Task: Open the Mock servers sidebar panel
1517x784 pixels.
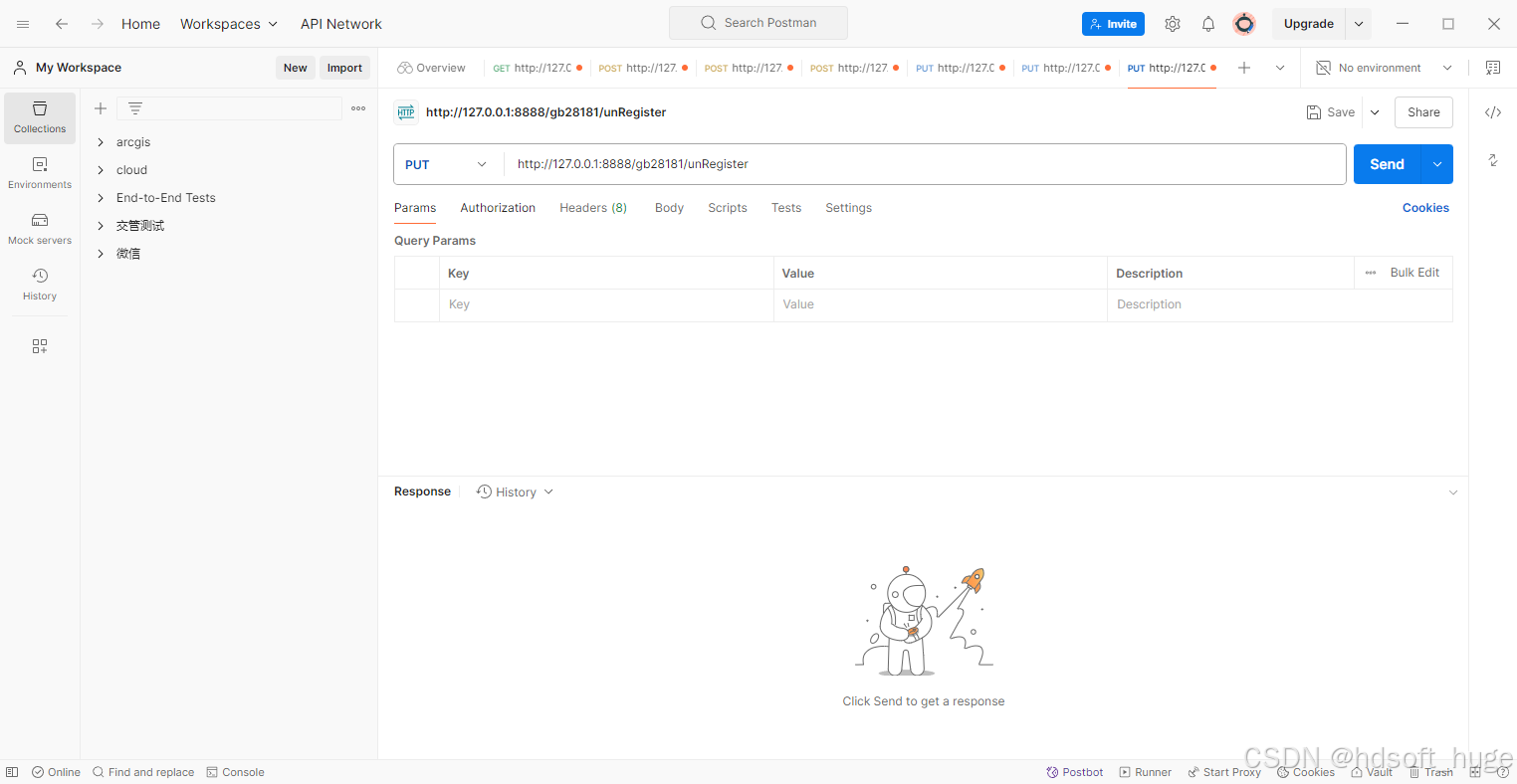Action: (x=40, y=229)
